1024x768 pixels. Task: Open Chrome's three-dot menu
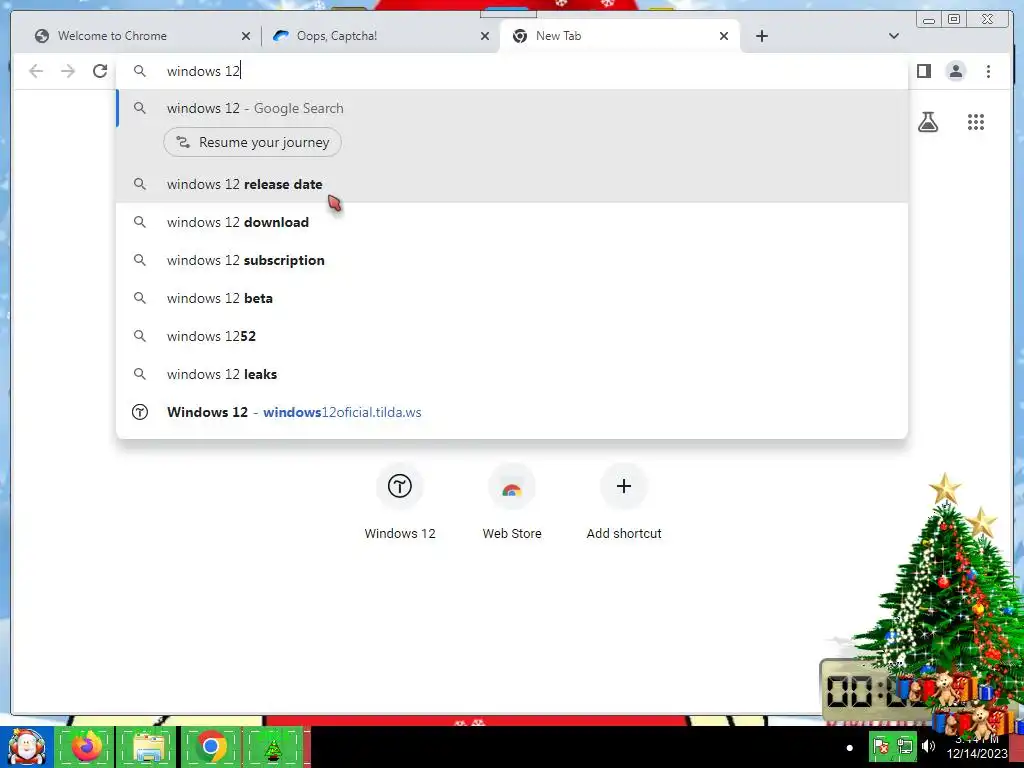(988, 71)
